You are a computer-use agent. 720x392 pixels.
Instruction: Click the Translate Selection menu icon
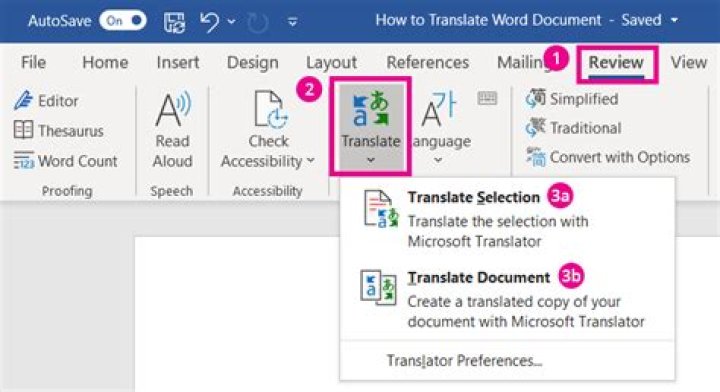[x=381, y=209]
